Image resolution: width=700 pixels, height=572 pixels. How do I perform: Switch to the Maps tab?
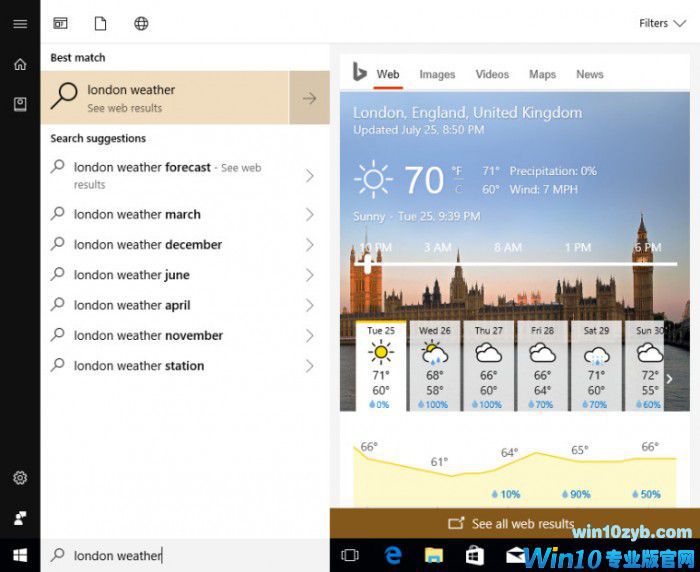point(542,74)
